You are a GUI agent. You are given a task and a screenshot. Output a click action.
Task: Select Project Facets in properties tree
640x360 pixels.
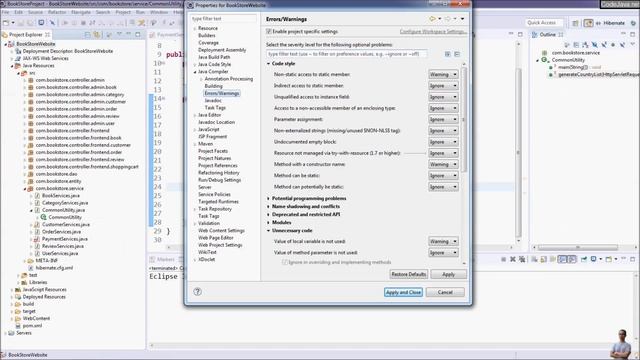point(213,151)
